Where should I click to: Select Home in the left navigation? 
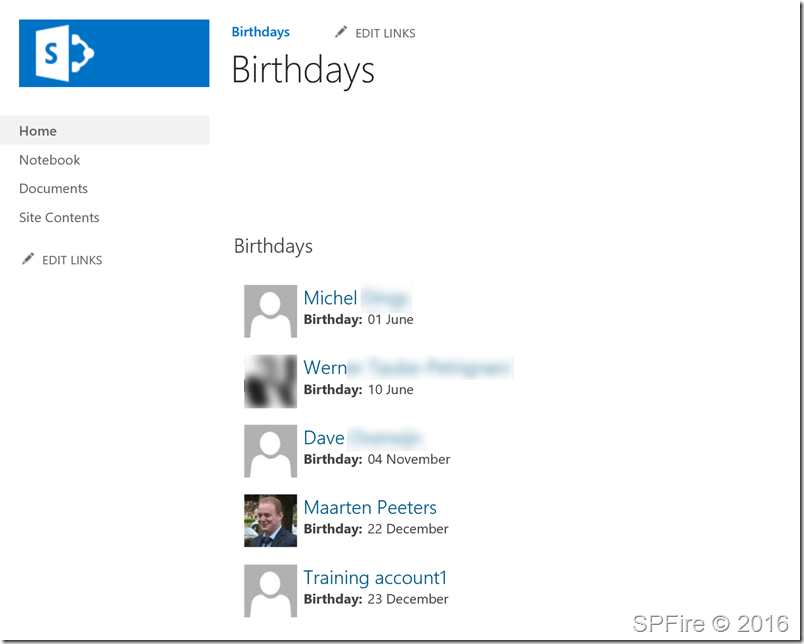pos(37,130)
